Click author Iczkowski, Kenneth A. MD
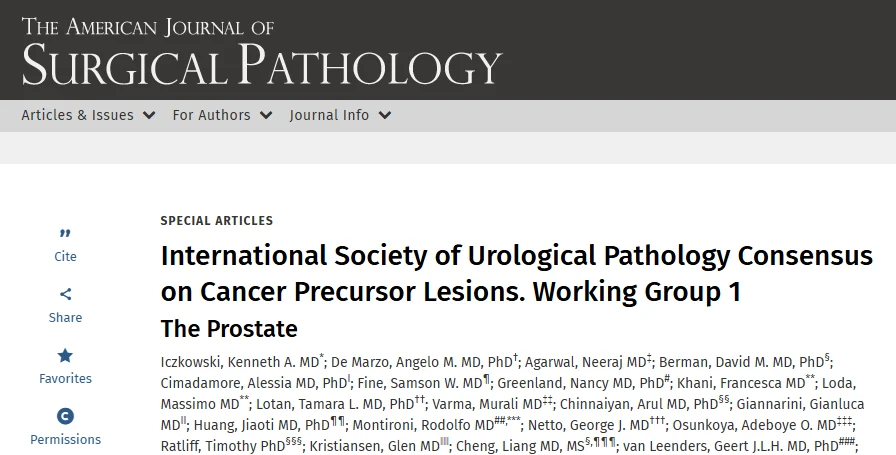The image size is (896, 455). click(238, 360)
